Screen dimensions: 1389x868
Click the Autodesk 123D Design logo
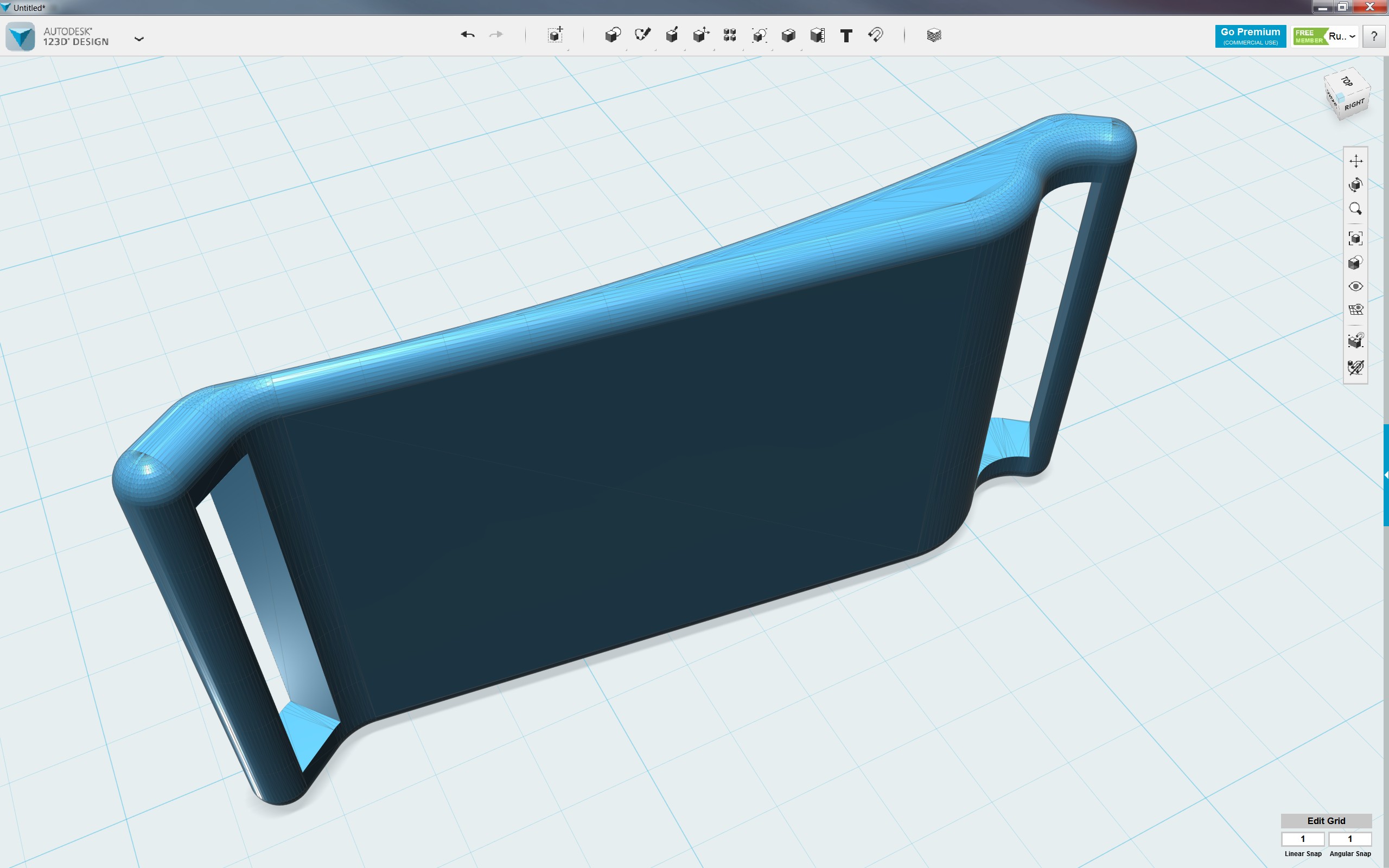coord(21,37)
